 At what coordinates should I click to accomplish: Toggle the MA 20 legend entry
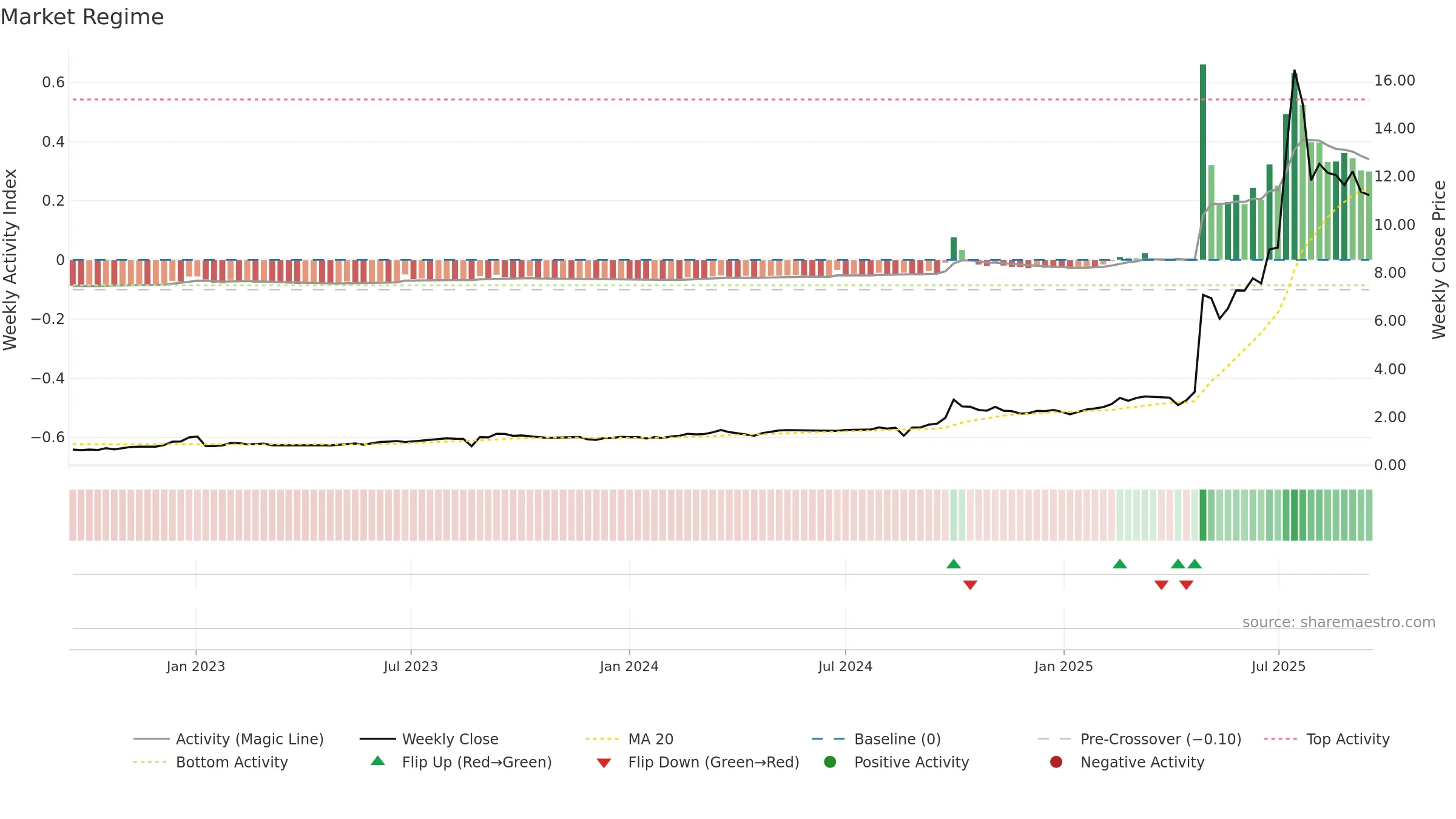click(630, 739)
